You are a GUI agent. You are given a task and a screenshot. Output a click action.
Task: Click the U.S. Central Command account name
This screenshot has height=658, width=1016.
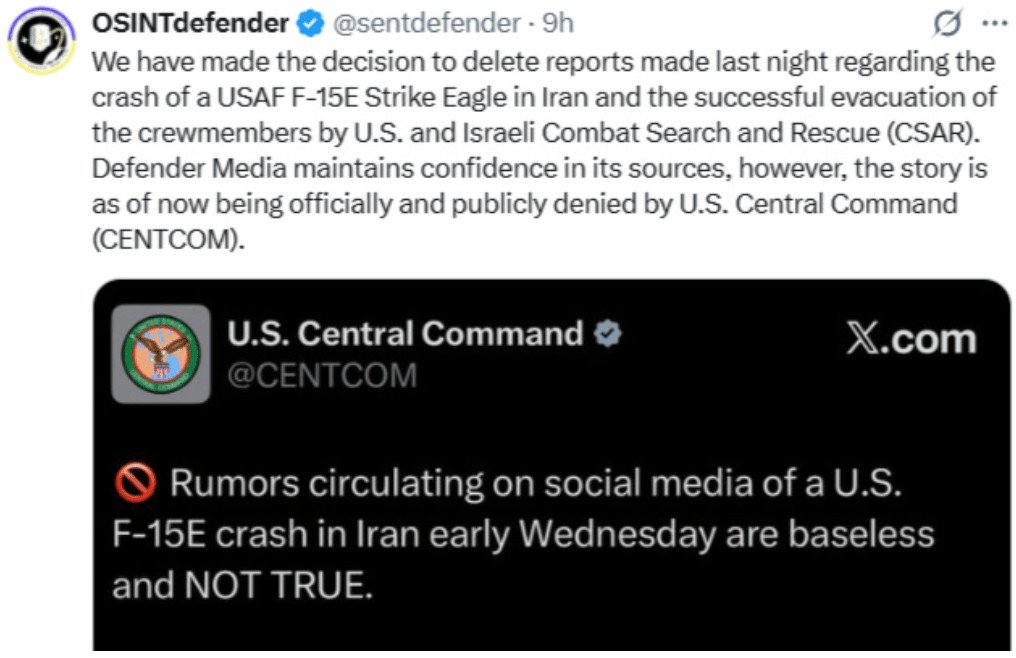click(x=405, y=334)
